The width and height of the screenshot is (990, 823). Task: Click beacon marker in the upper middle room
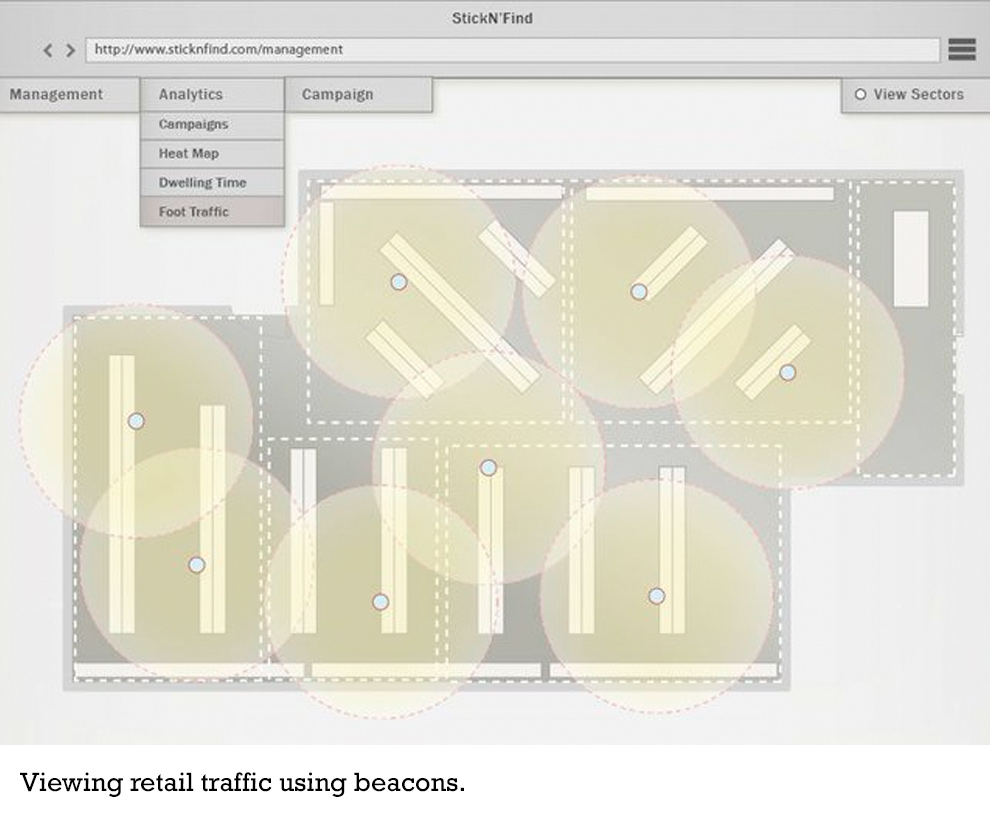tap(639, 292)
